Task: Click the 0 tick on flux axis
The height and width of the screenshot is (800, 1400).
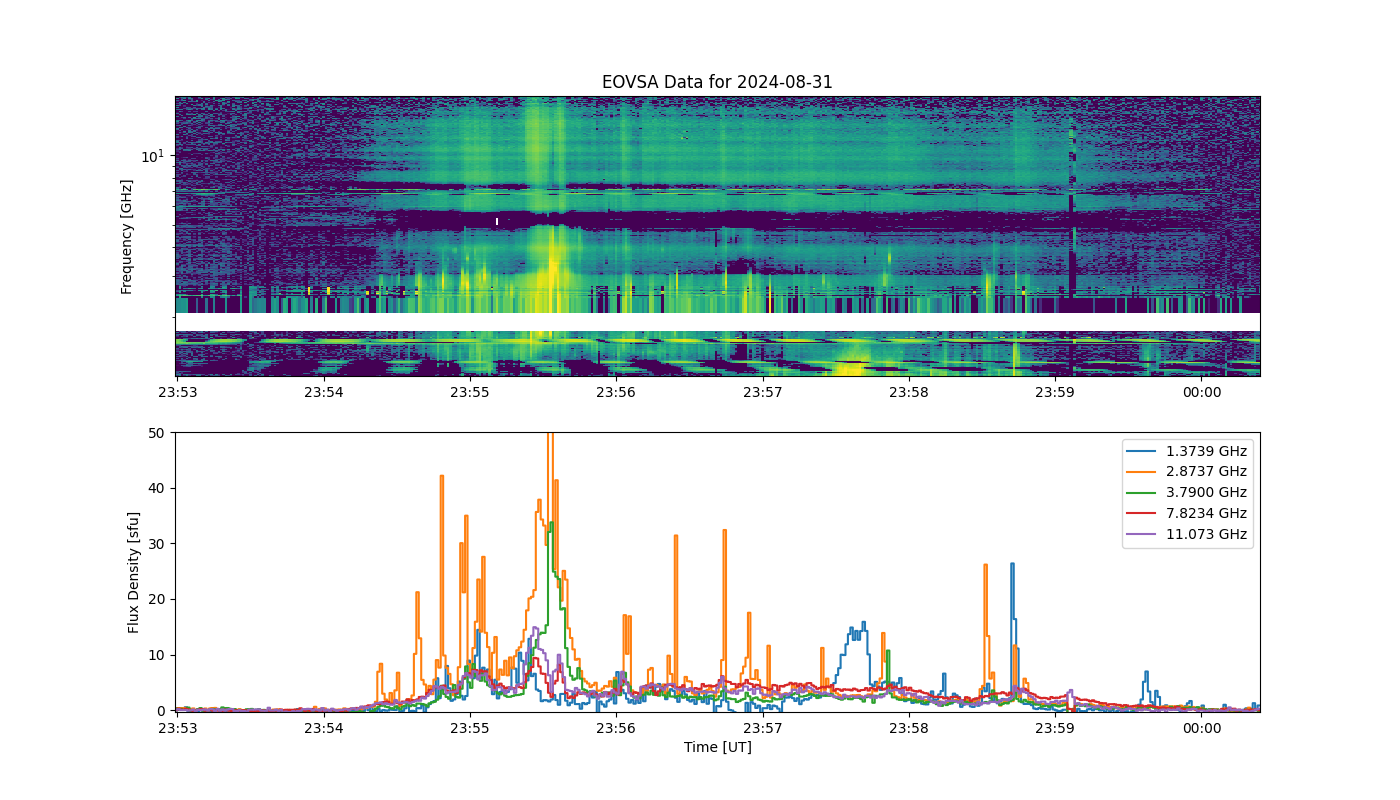Action: (161, 711)
